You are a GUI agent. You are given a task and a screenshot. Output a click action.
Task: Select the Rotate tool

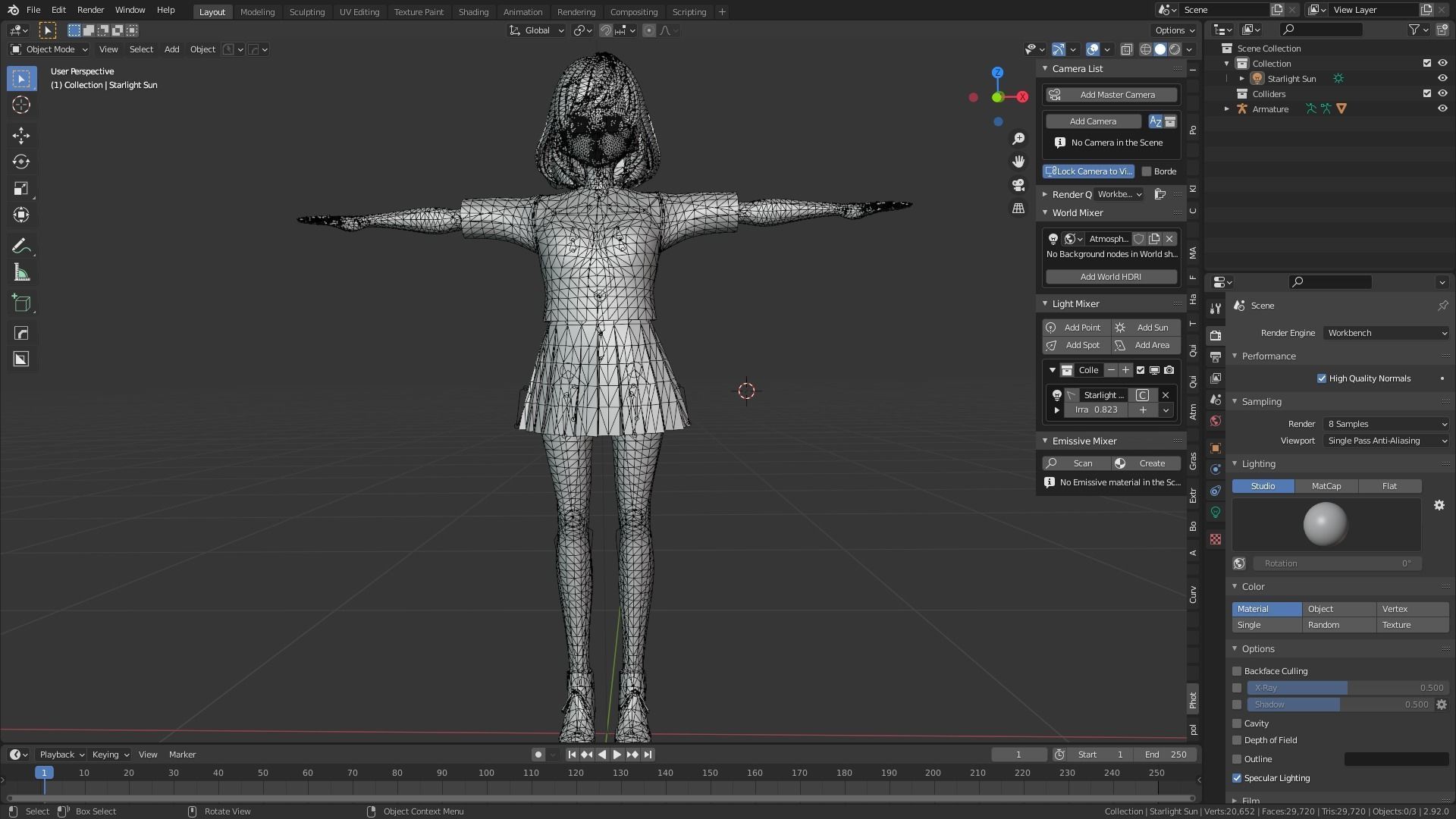click(21, 162)
